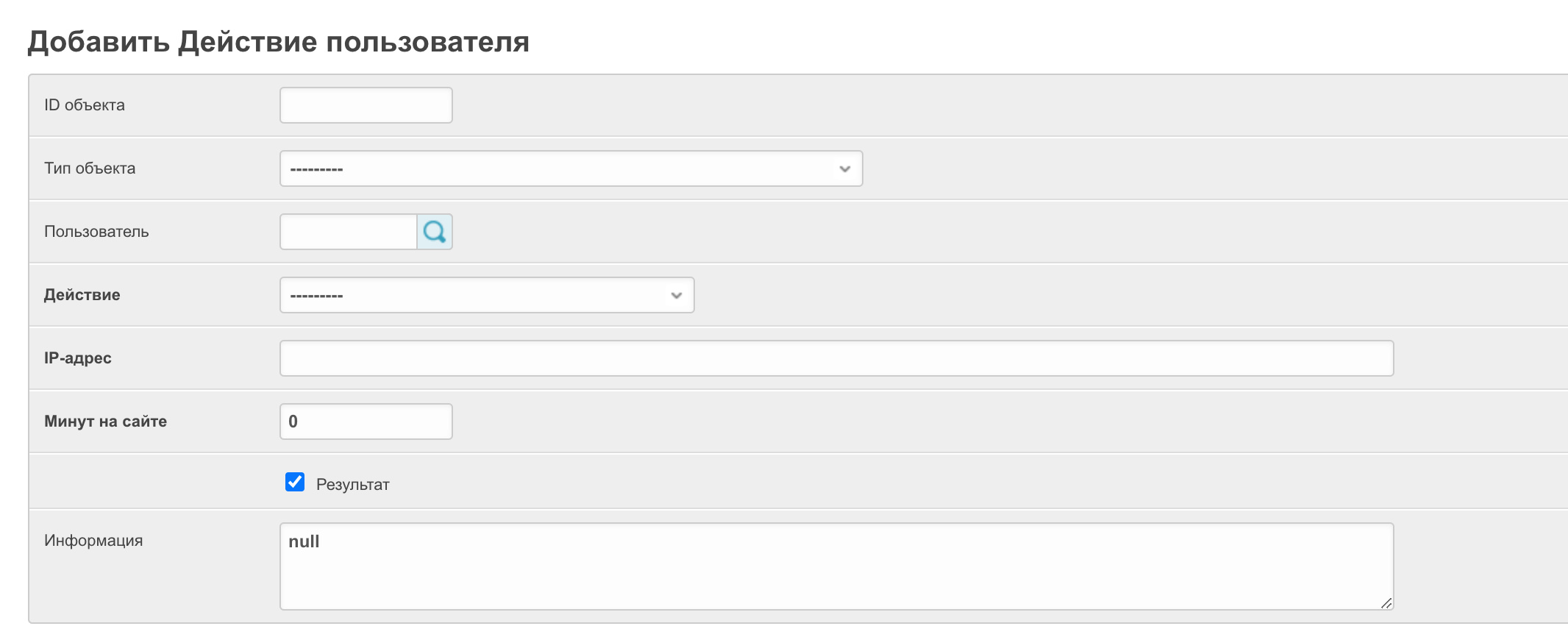Image resolution: width=1568 pixels, height=640 pixels.
Task: Click the Тип объекта label
Action: (x=90, y=168)
